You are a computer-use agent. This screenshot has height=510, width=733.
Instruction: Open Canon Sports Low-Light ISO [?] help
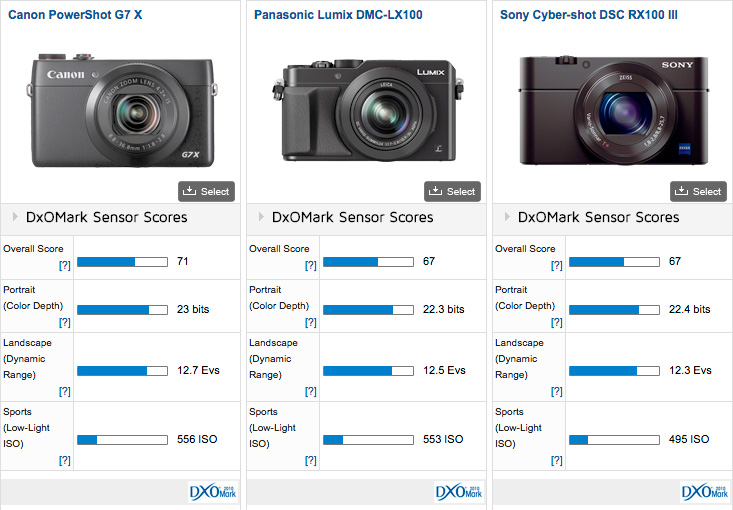(65, 460)
